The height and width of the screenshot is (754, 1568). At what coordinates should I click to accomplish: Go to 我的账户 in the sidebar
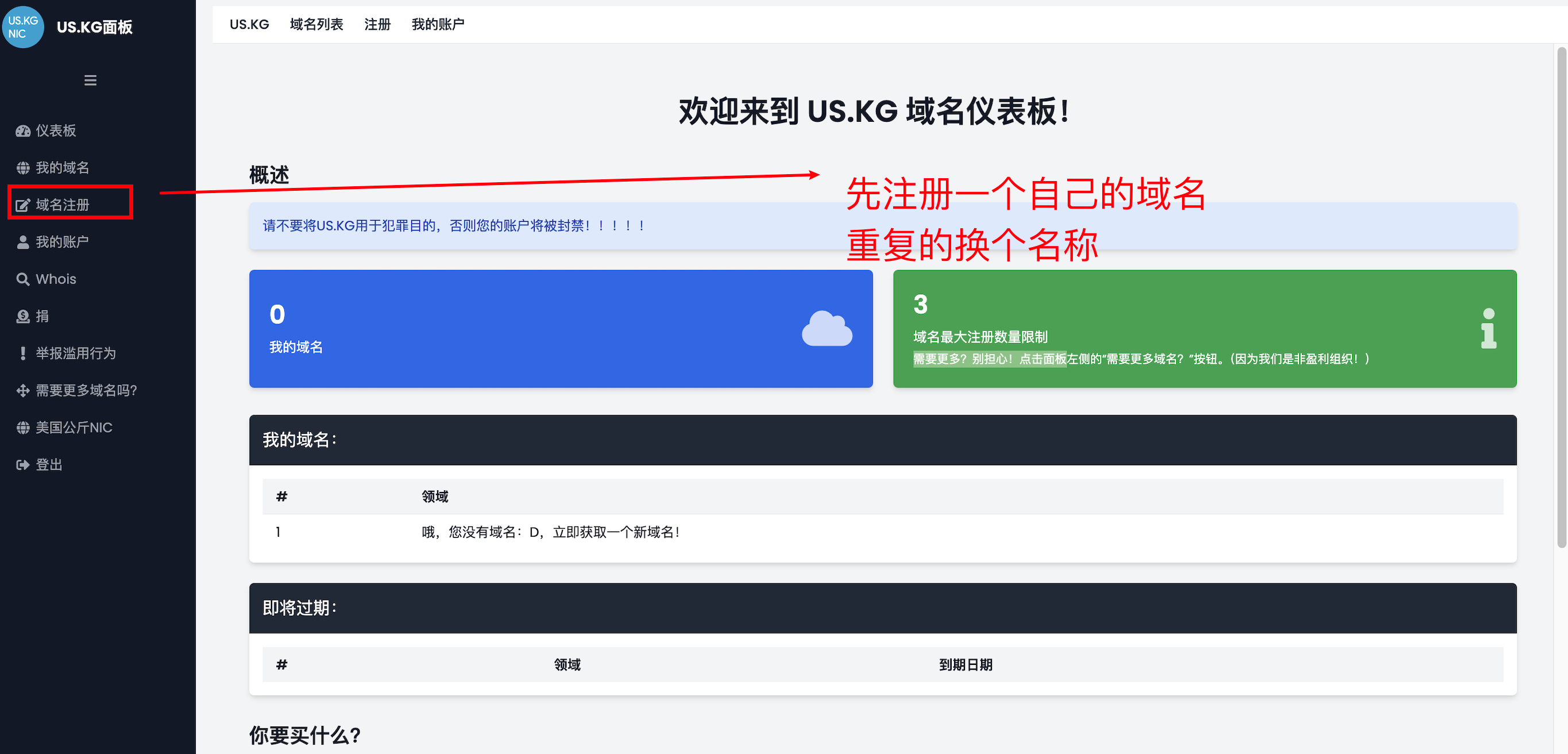pos(63,243)
